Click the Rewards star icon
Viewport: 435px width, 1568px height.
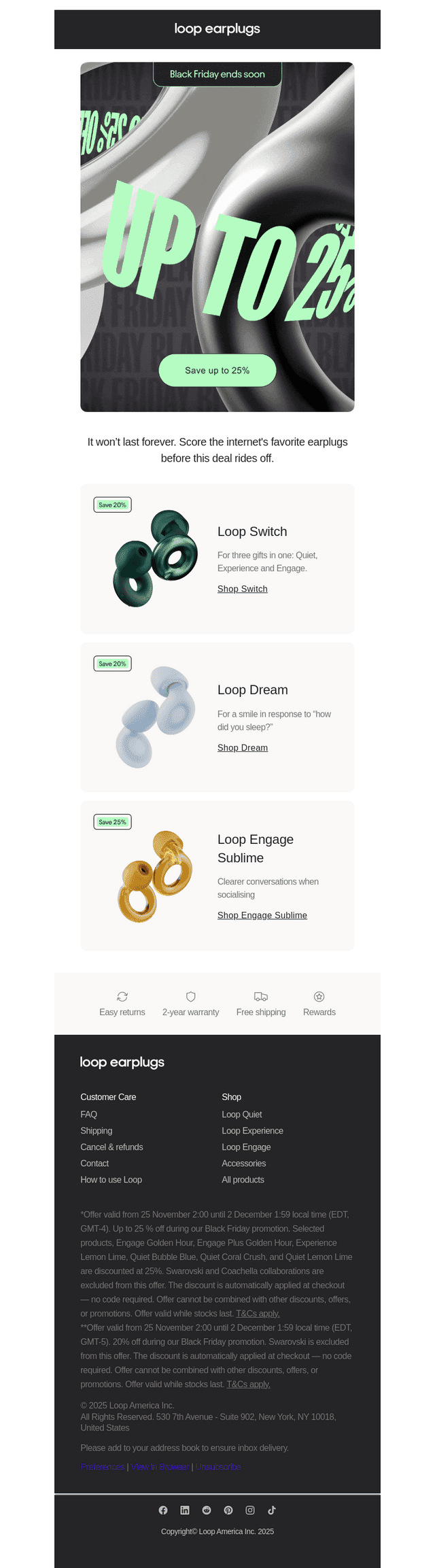pyautogui.click(x=319, y=996)
